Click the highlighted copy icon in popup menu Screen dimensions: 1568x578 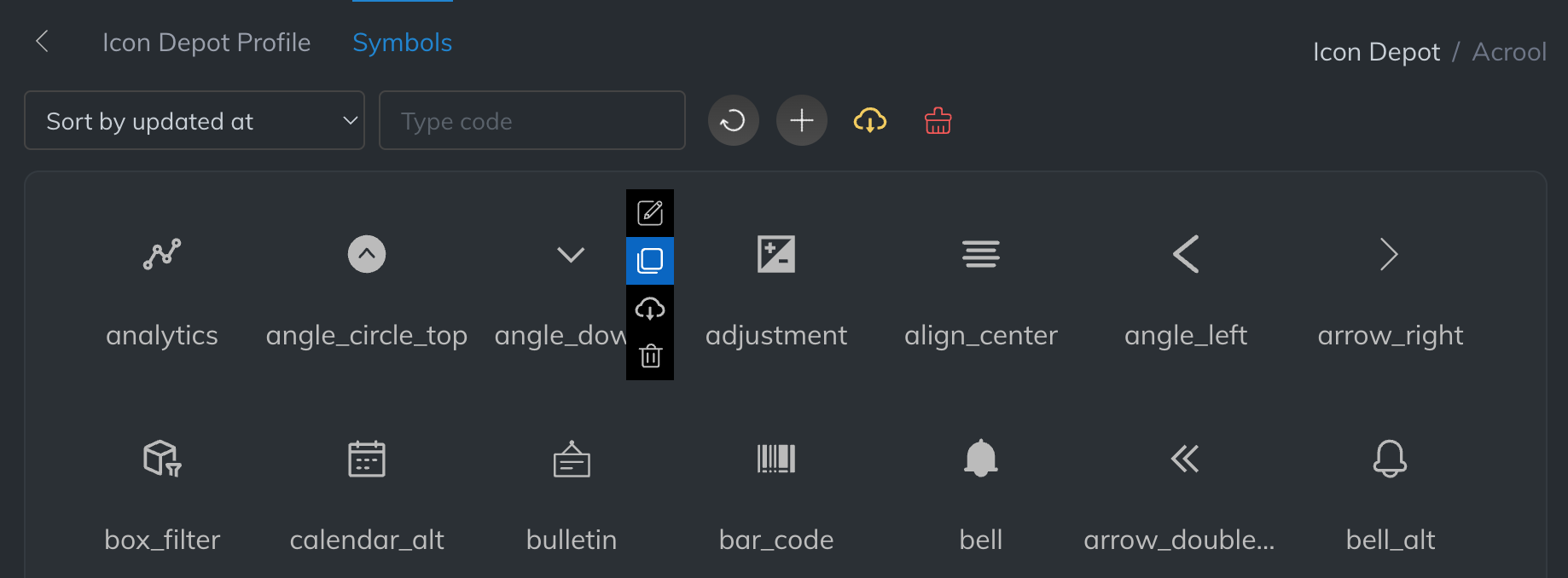tap(650, 260)
